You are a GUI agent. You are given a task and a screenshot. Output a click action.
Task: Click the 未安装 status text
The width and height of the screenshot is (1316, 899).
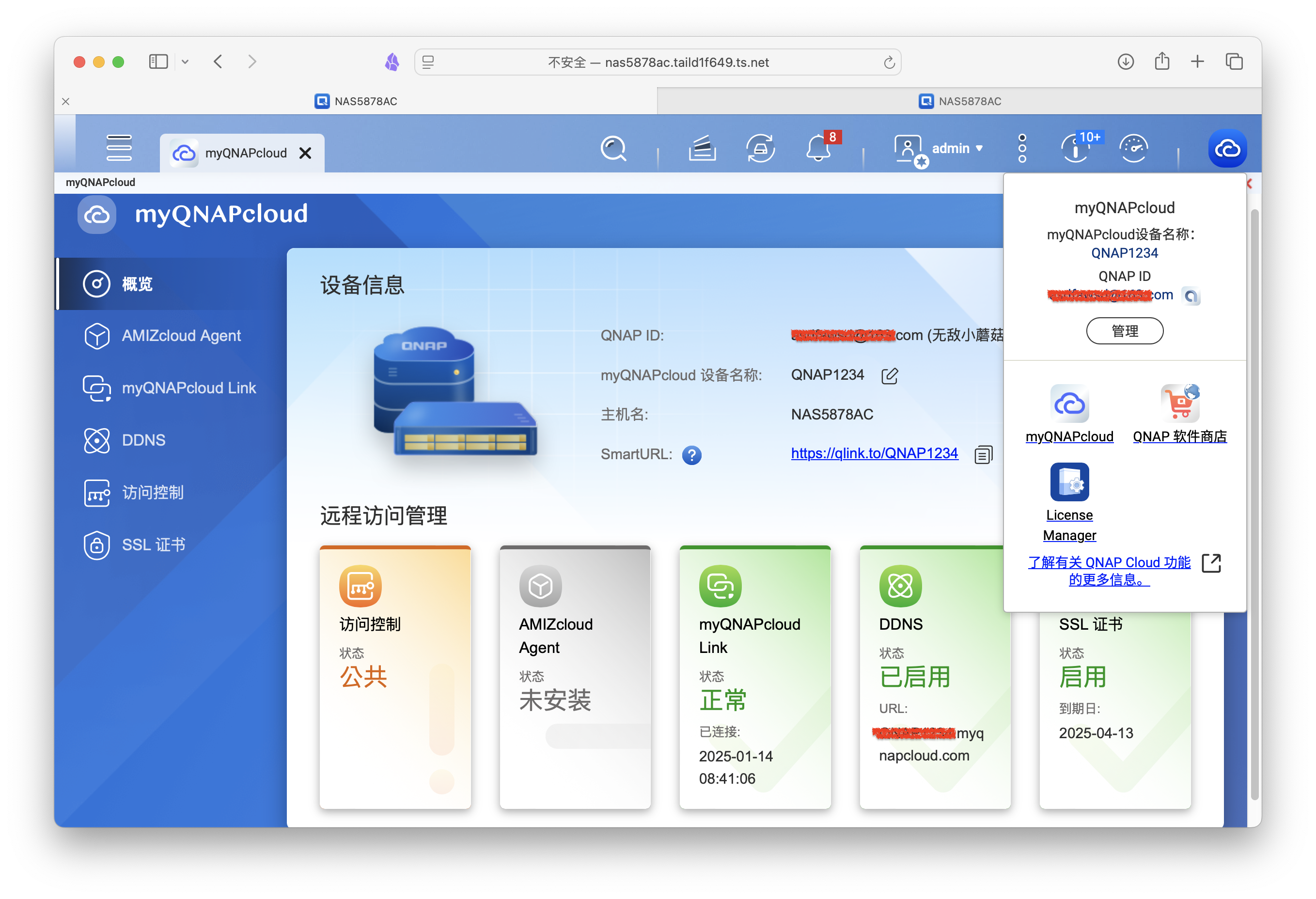click(555, 700)
